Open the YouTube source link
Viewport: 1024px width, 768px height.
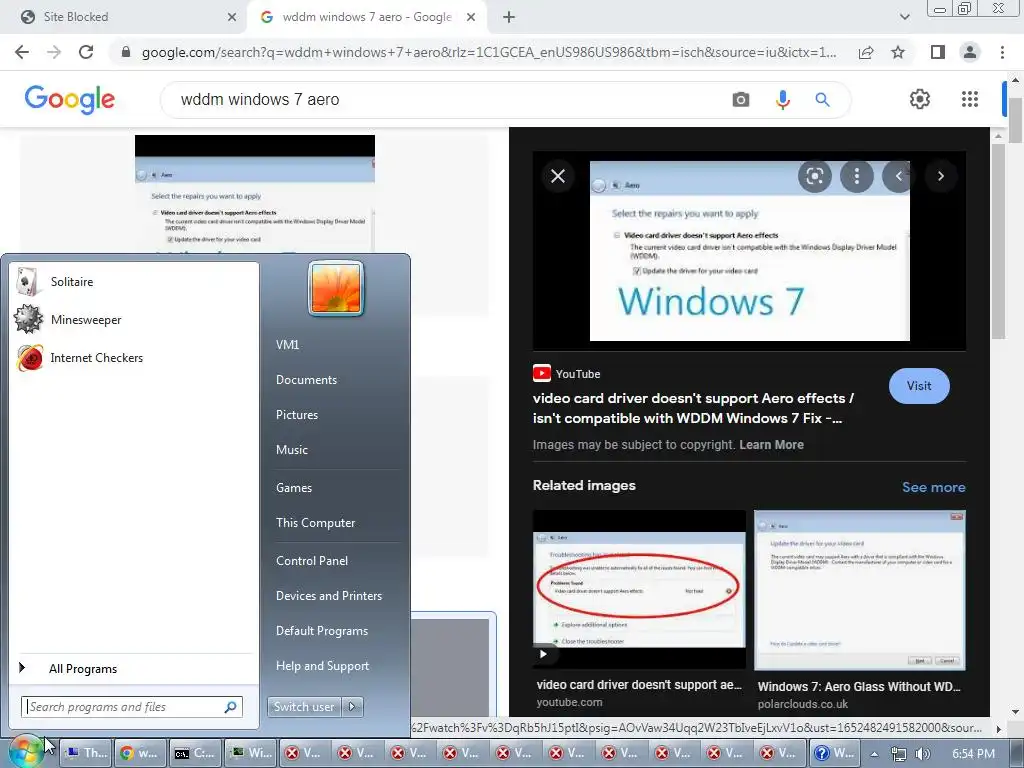click(x=567, y=374)
